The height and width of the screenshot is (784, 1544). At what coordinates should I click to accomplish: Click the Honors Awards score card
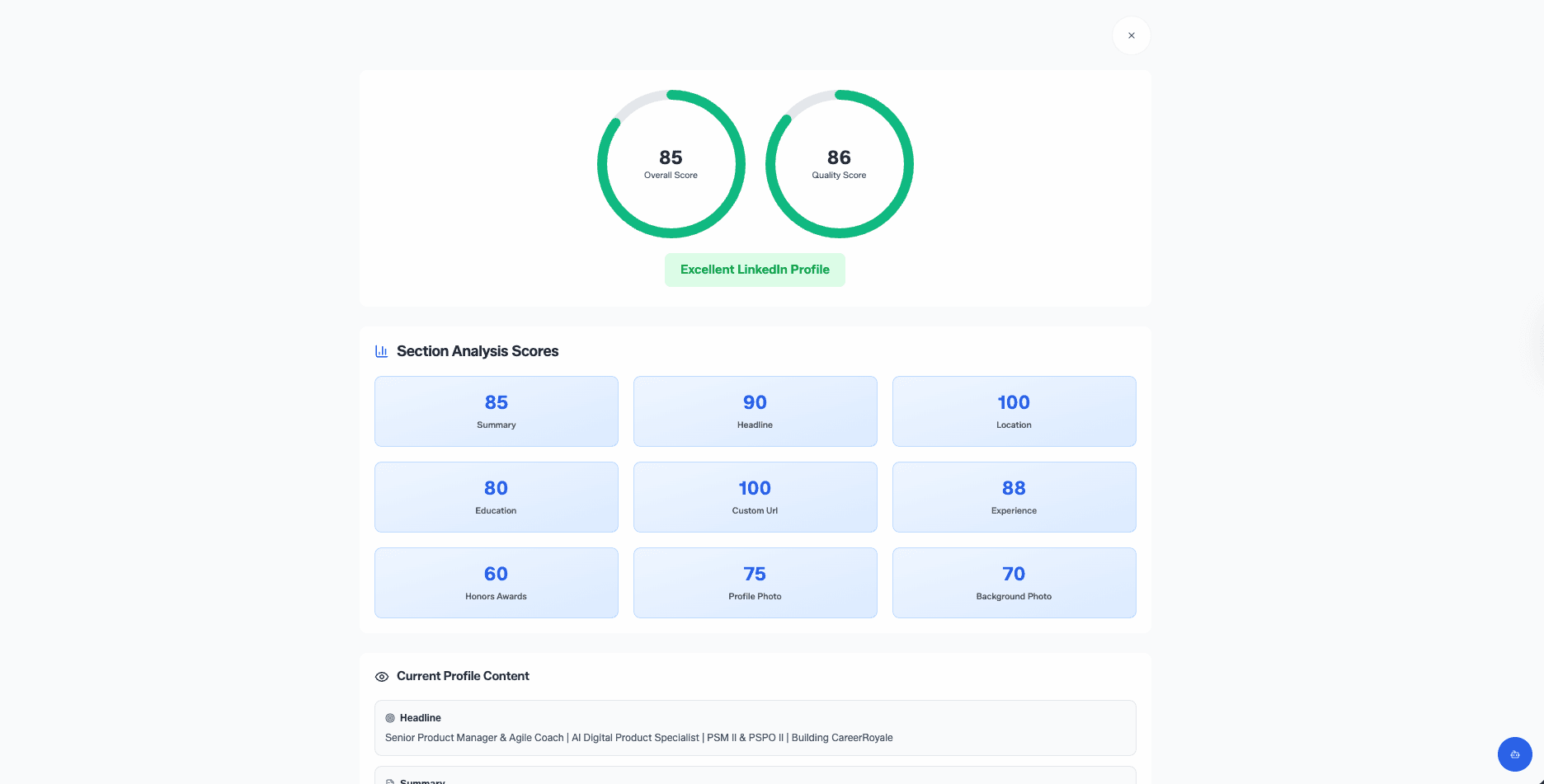click(496, 583)
